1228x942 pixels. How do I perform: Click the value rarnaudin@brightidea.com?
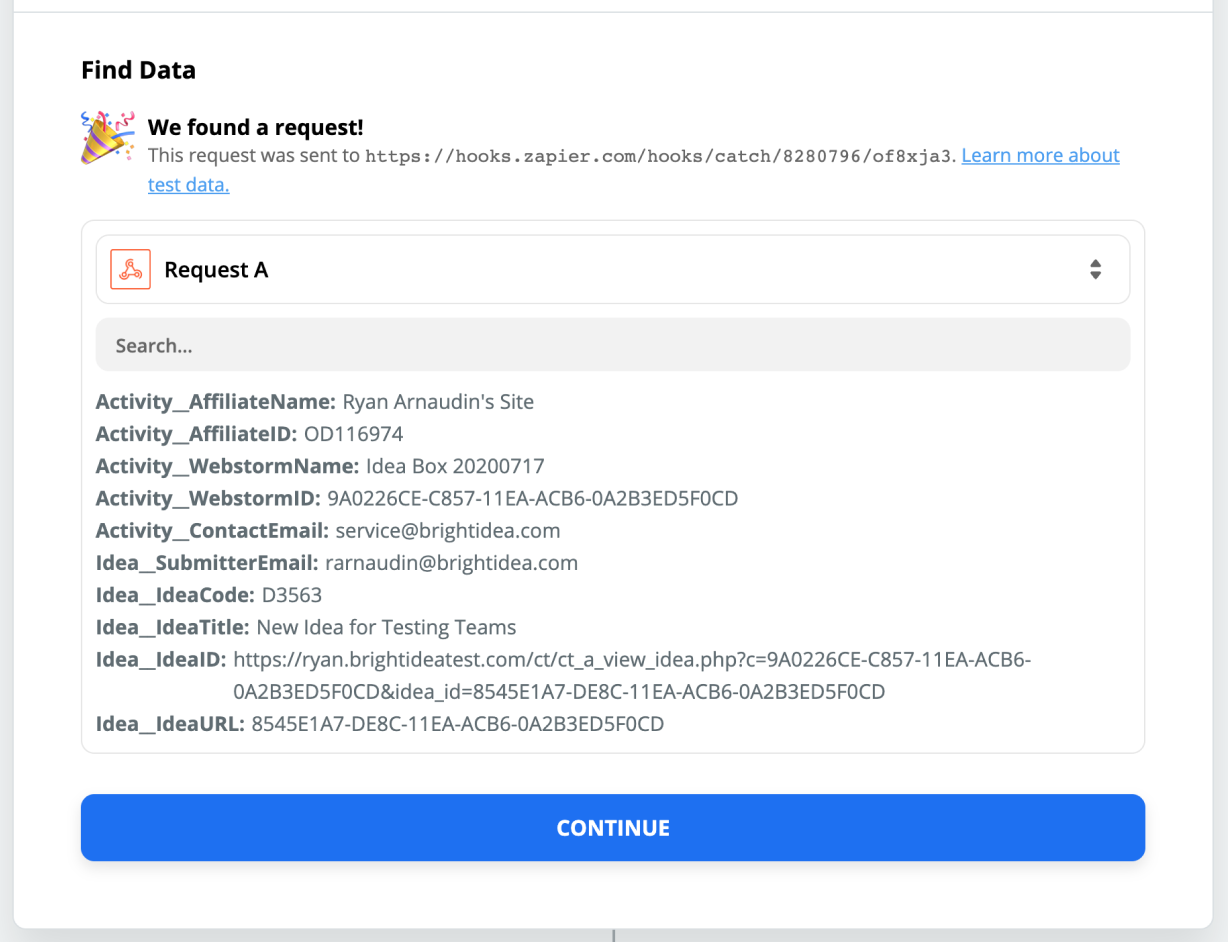[x=452, y=562]
